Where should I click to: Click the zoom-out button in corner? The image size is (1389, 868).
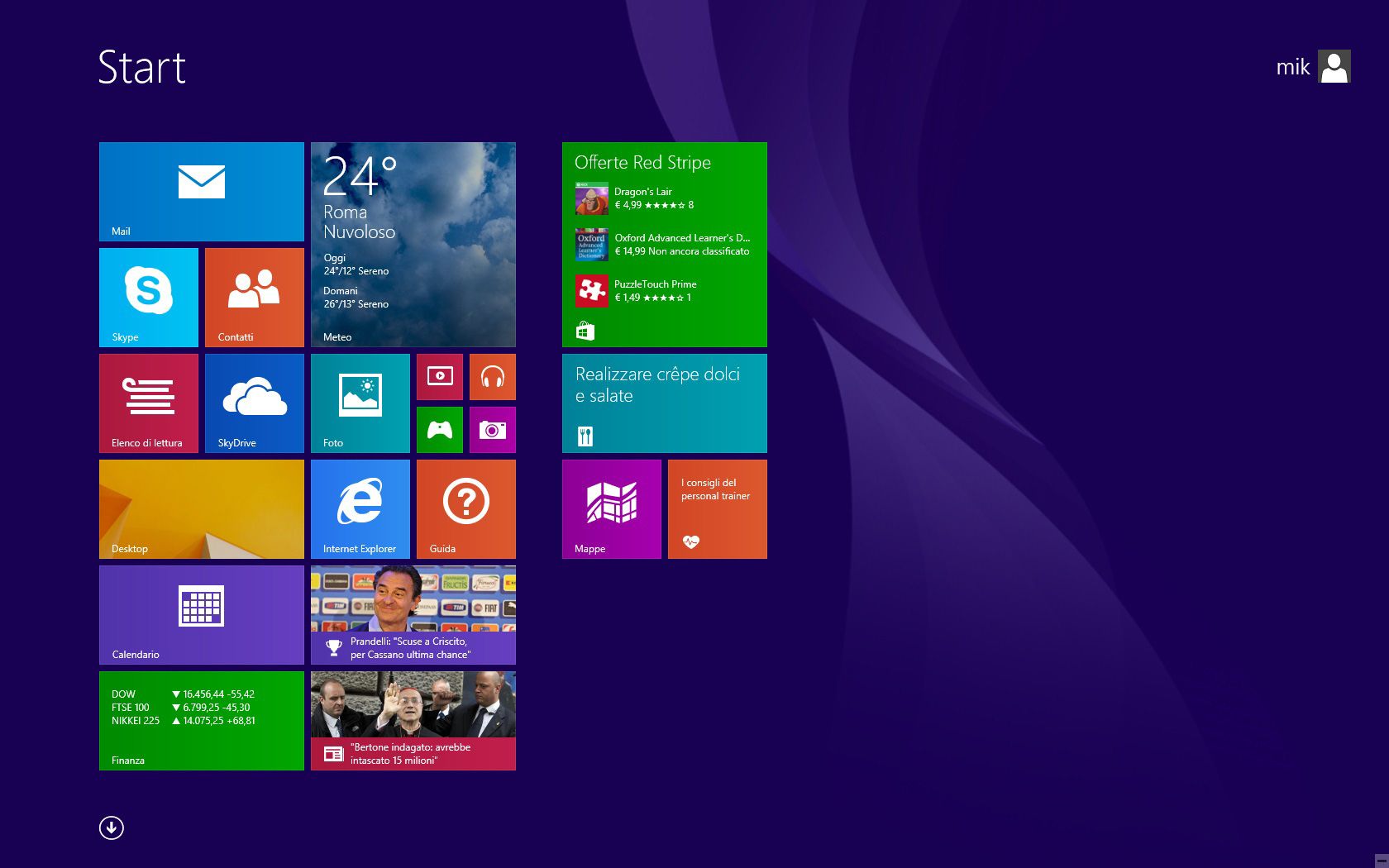click(1380, 861)
